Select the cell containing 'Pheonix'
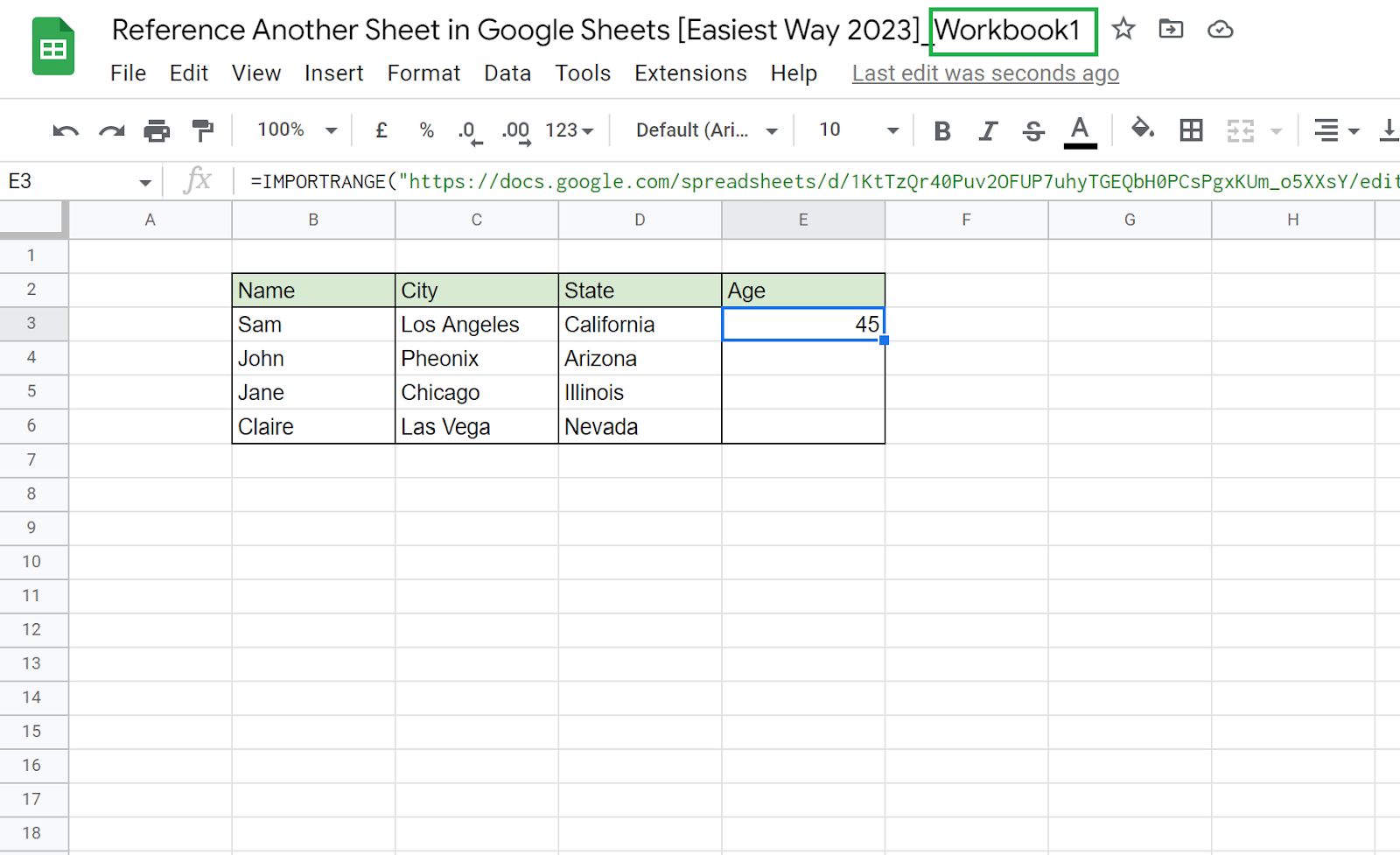The width and height of the screenshot is (1400, 855). 477,359
